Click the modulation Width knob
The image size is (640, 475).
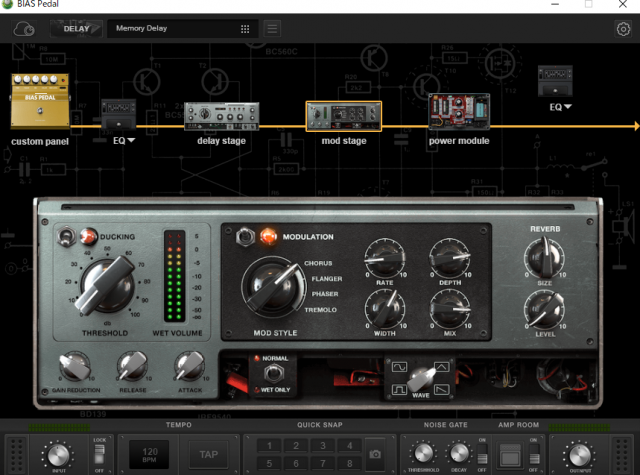(x=385, y=309)
